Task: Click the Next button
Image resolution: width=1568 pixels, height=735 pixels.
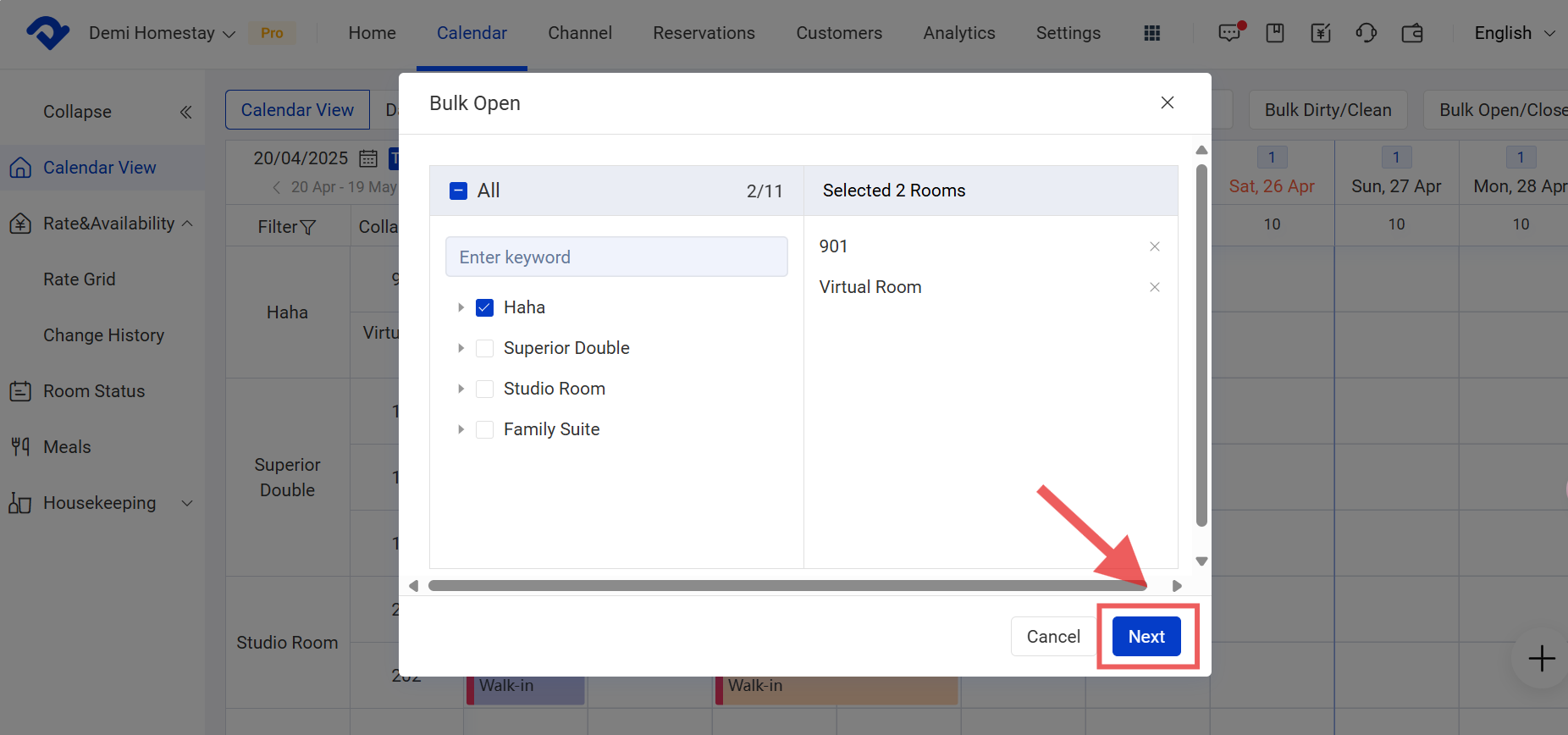Action: [1146, 637]
